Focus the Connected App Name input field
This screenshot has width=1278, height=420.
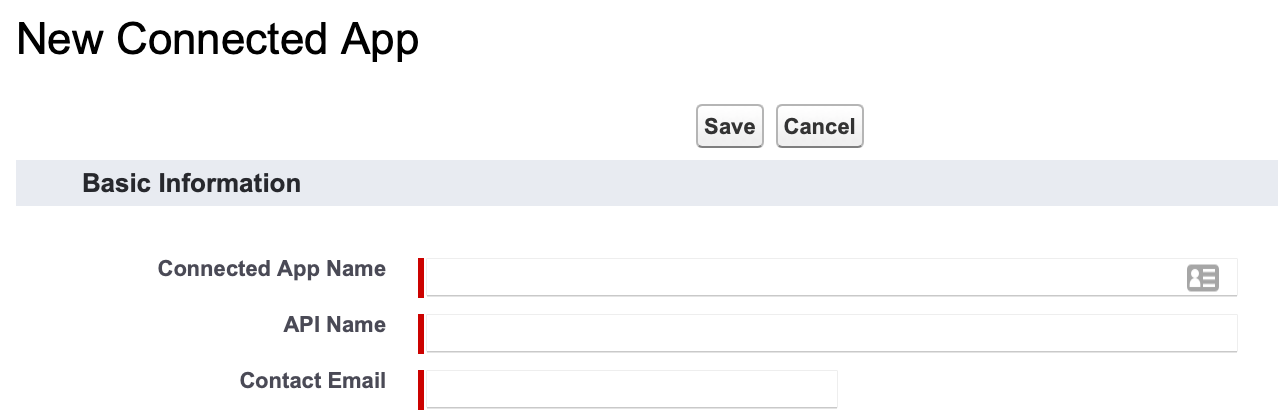click(x=832, y=277)
